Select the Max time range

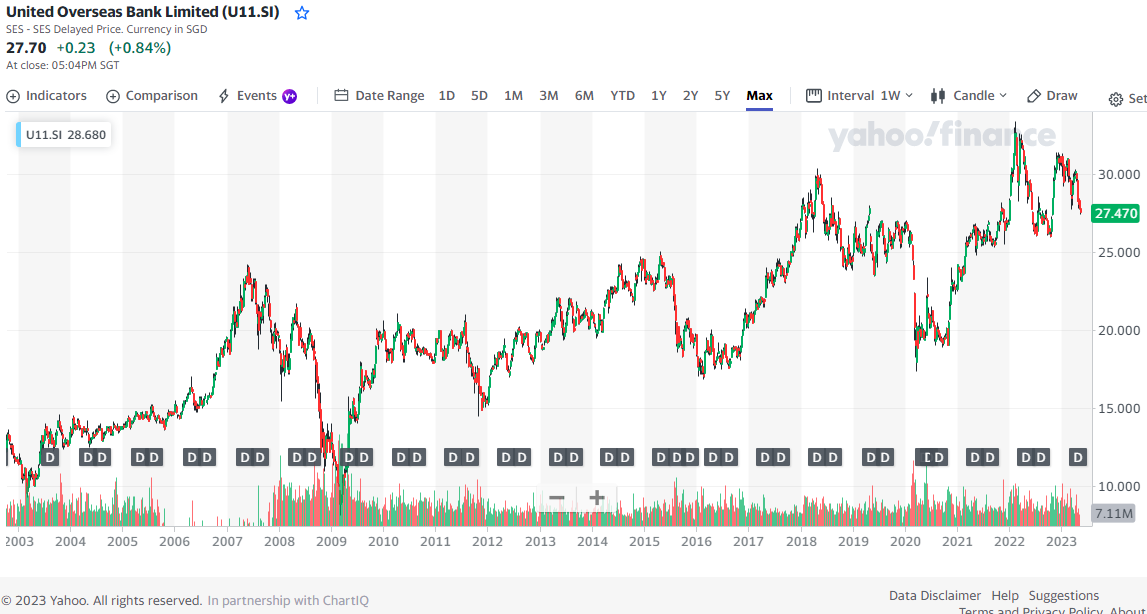(759, 96)
